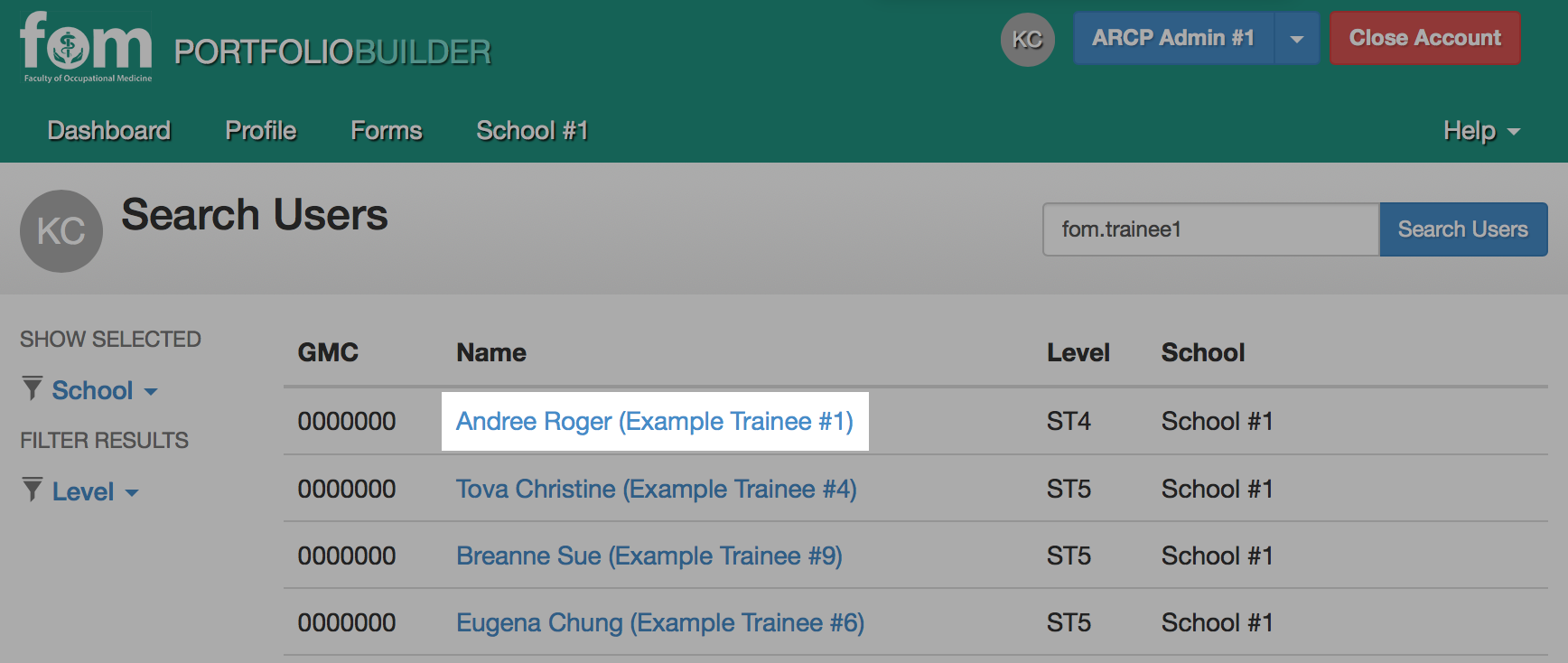
Task: Open the Profile menu item
Action: coord(261,131)
